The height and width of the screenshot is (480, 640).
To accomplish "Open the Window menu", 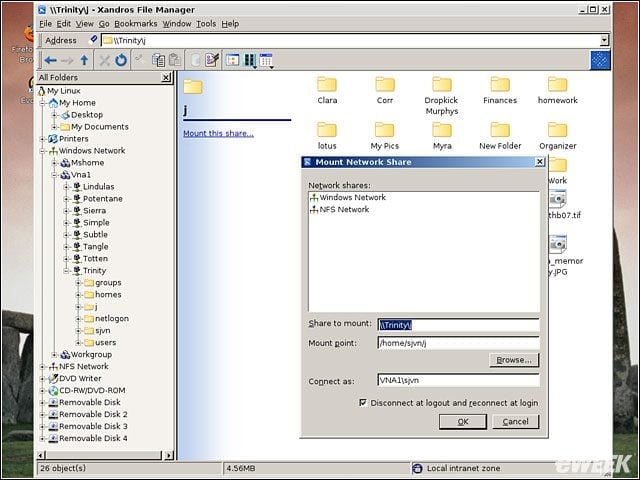I will pos(177,24).
